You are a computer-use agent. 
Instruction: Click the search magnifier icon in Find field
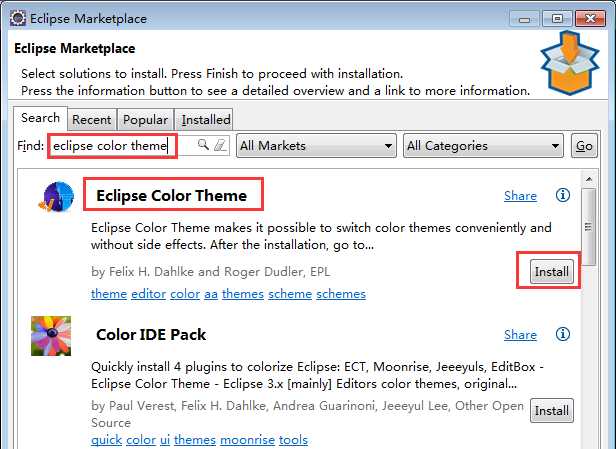(x=203, y=145)
